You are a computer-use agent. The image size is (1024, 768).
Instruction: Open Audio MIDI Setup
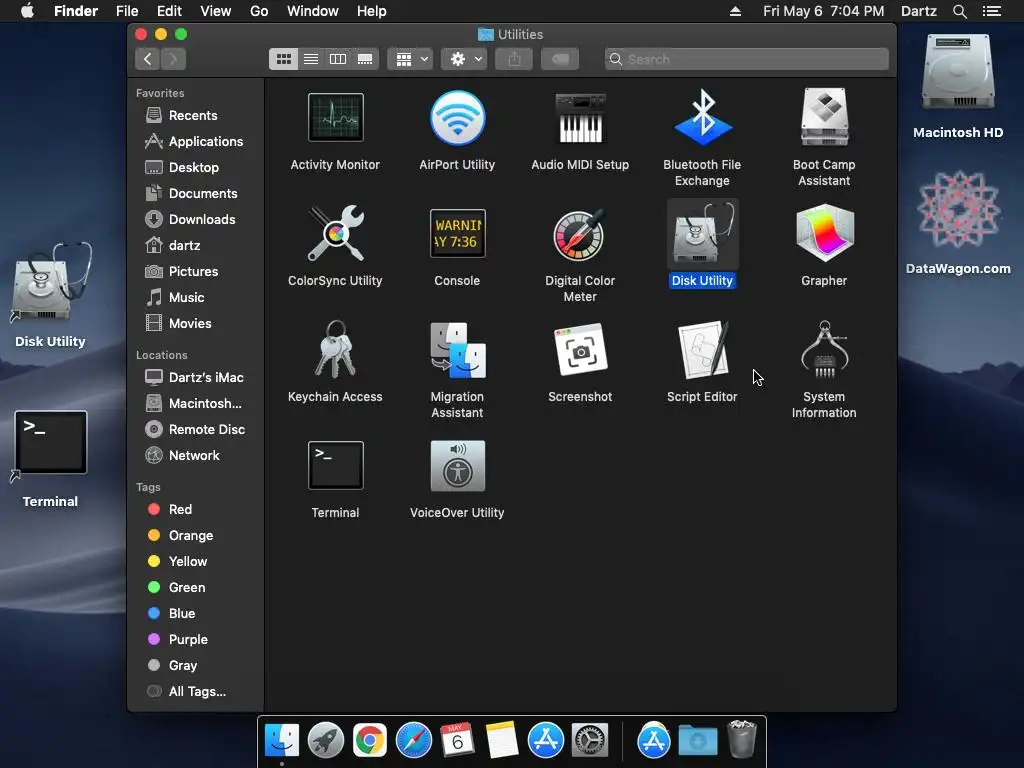tap(580, 118)
